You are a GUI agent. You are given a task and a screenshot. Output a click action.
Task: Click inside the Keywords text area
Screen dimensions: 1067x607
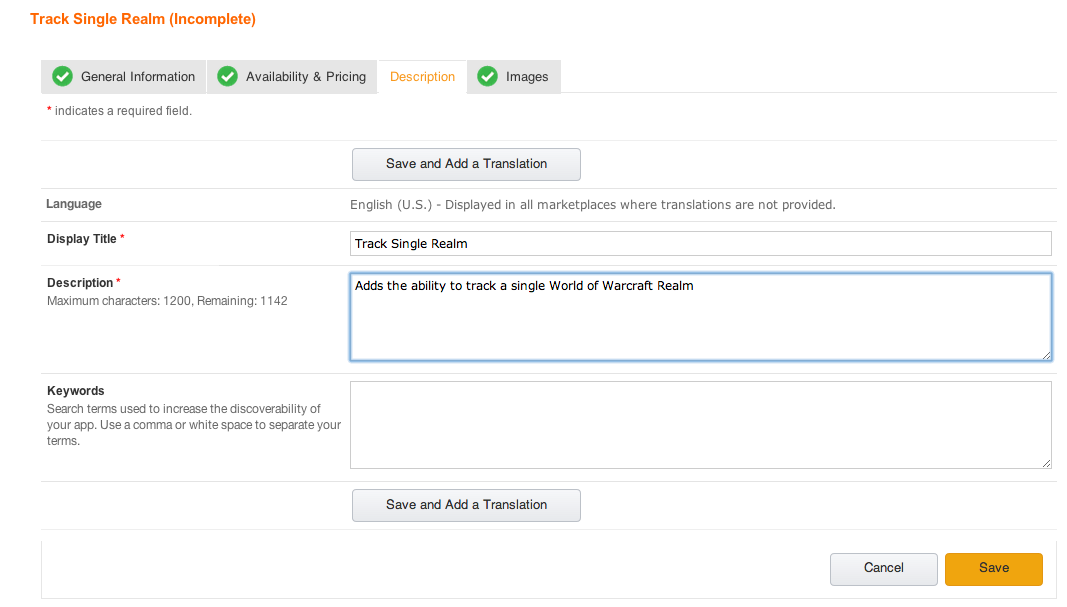pyautogui.click(x=700, y=423)
